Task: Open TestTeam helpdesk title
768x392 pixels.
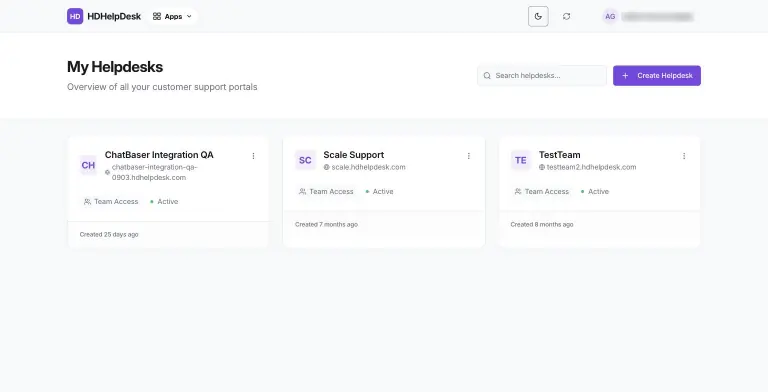Action: tap(559, 155)
